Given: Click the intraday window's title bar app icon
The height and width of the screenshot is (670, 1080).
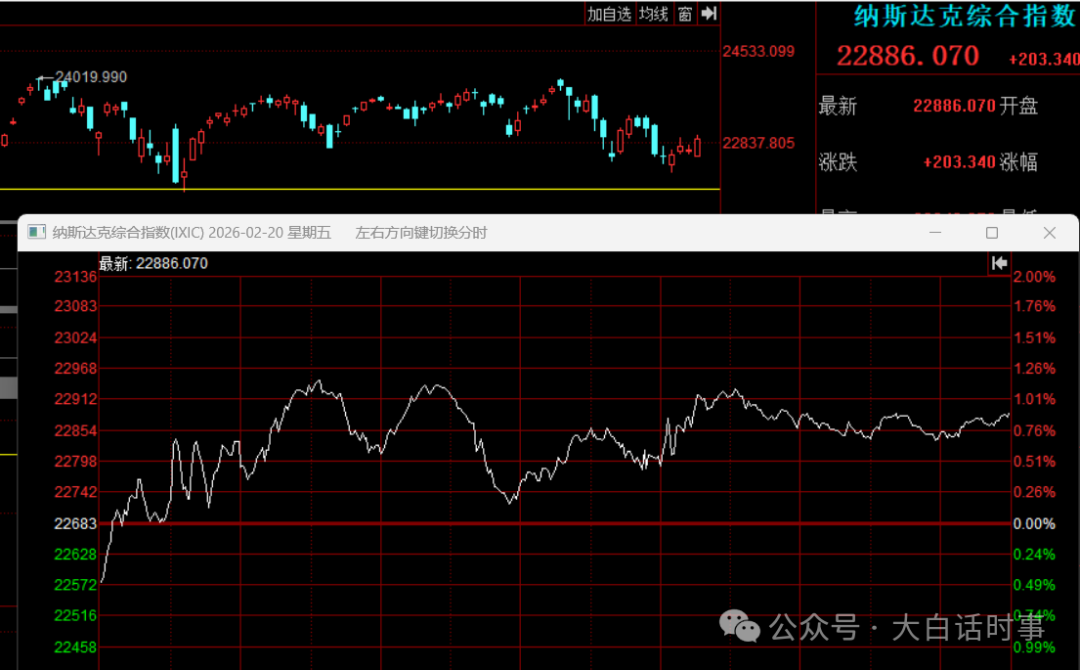Looking at the screenshot, I should (x=37, y=232).
